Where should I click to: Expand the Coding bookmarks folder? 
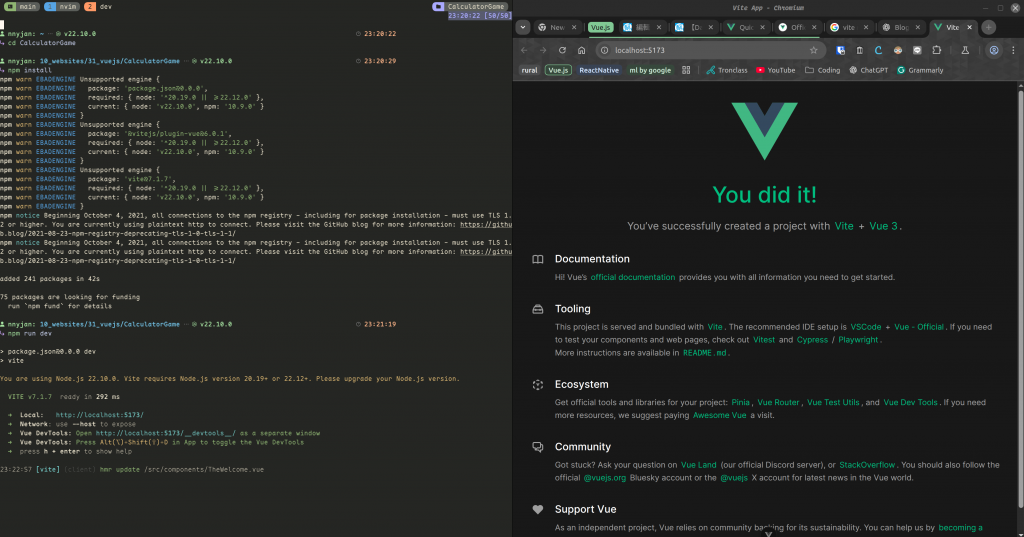tap(822, 70)
